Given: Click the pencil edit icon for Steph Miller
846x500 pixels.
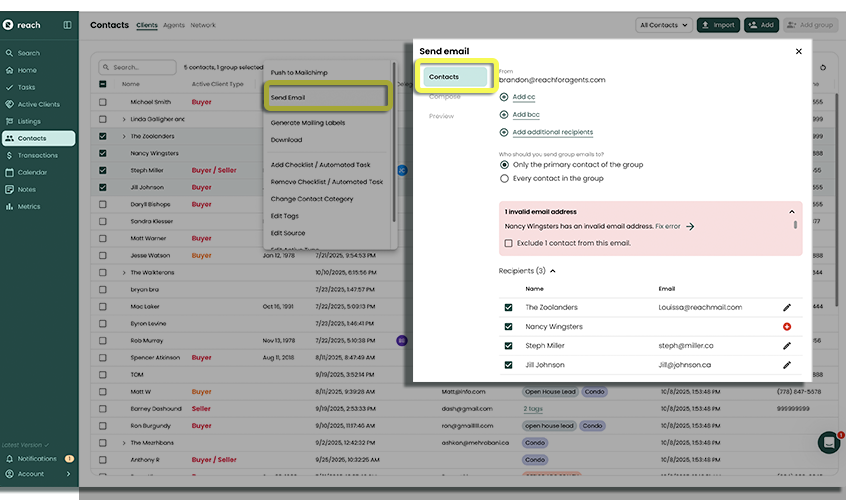Looking at the screenshot, I should pos(787,346).
